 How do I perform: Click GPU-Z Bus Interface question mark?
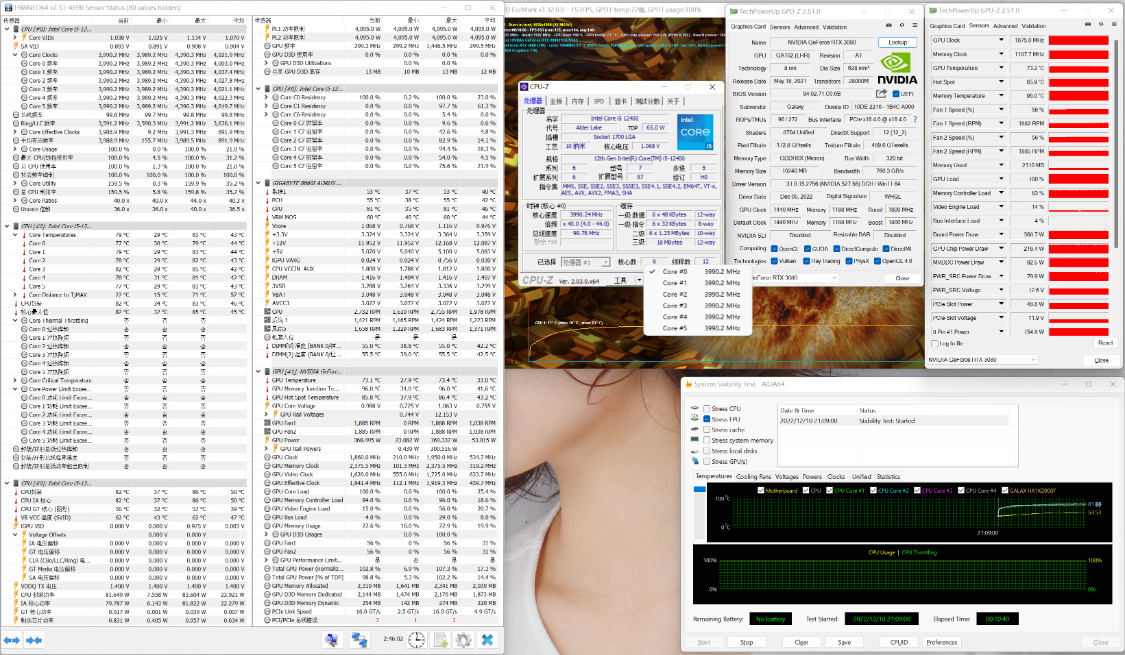(x=914, y=119)
